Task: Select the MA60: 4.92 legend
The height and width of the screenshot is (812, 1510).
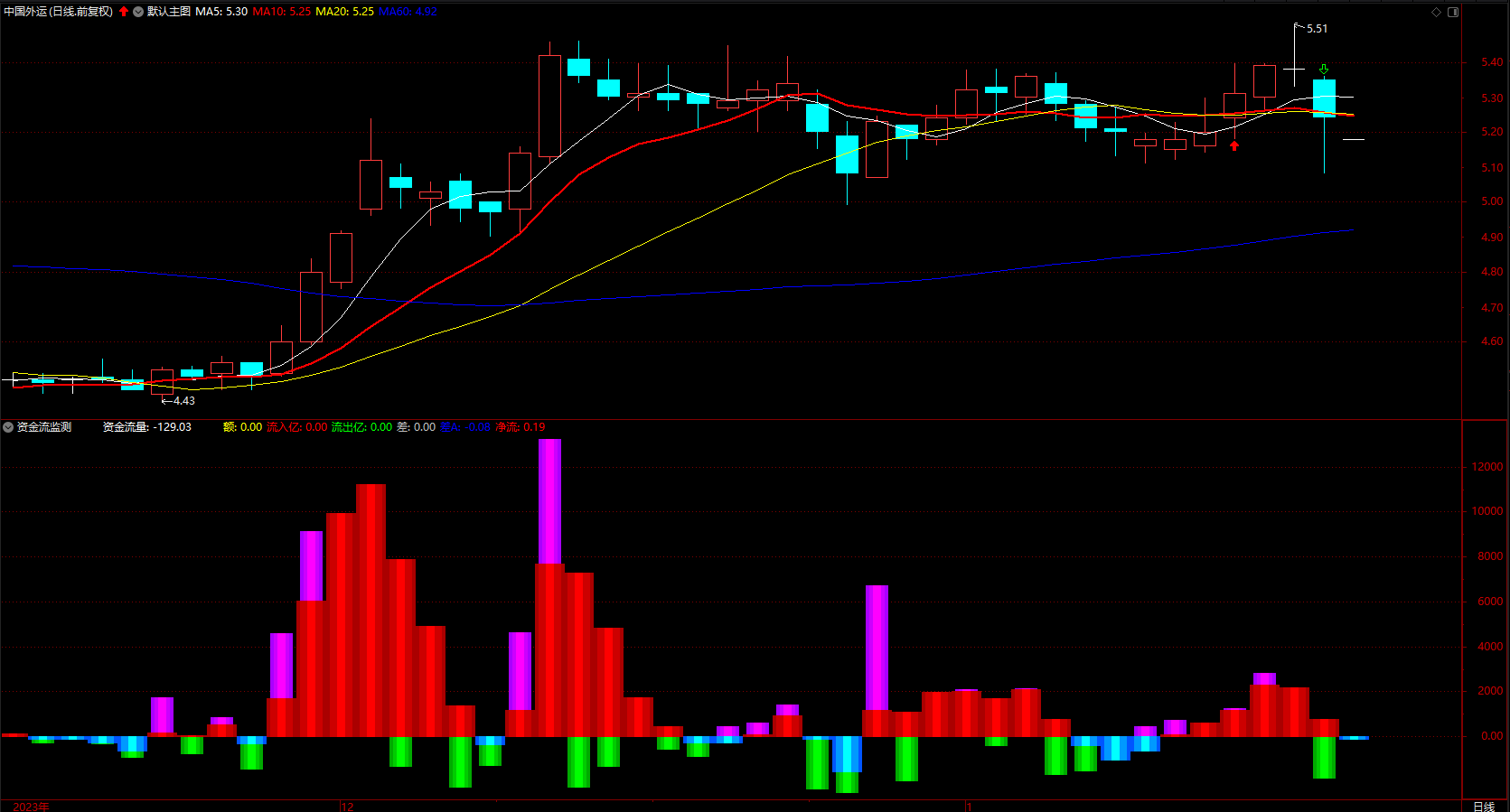Action: pyautogui.click(x=408, y=12)
